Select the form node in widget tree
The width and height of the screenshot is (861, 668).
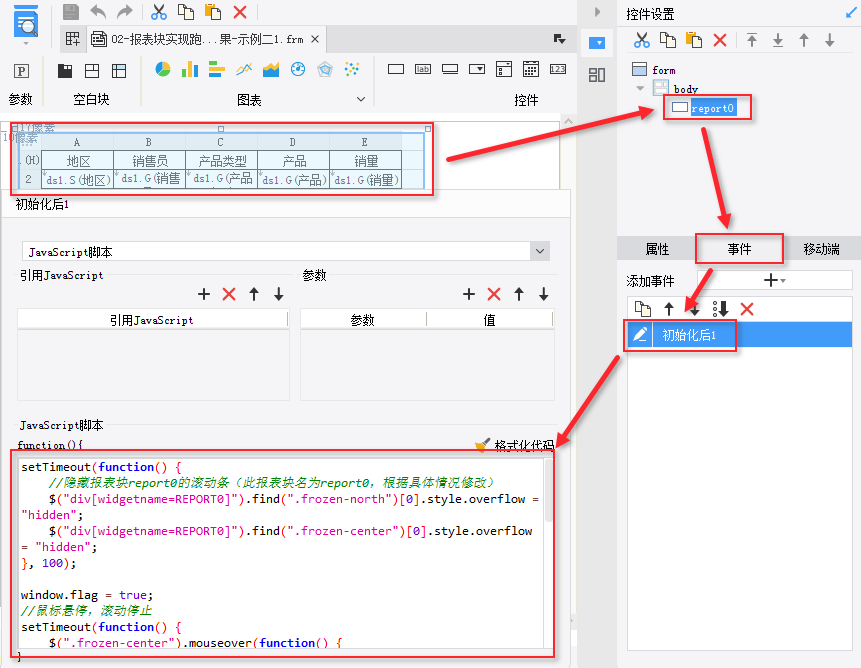tap(663, 70)
